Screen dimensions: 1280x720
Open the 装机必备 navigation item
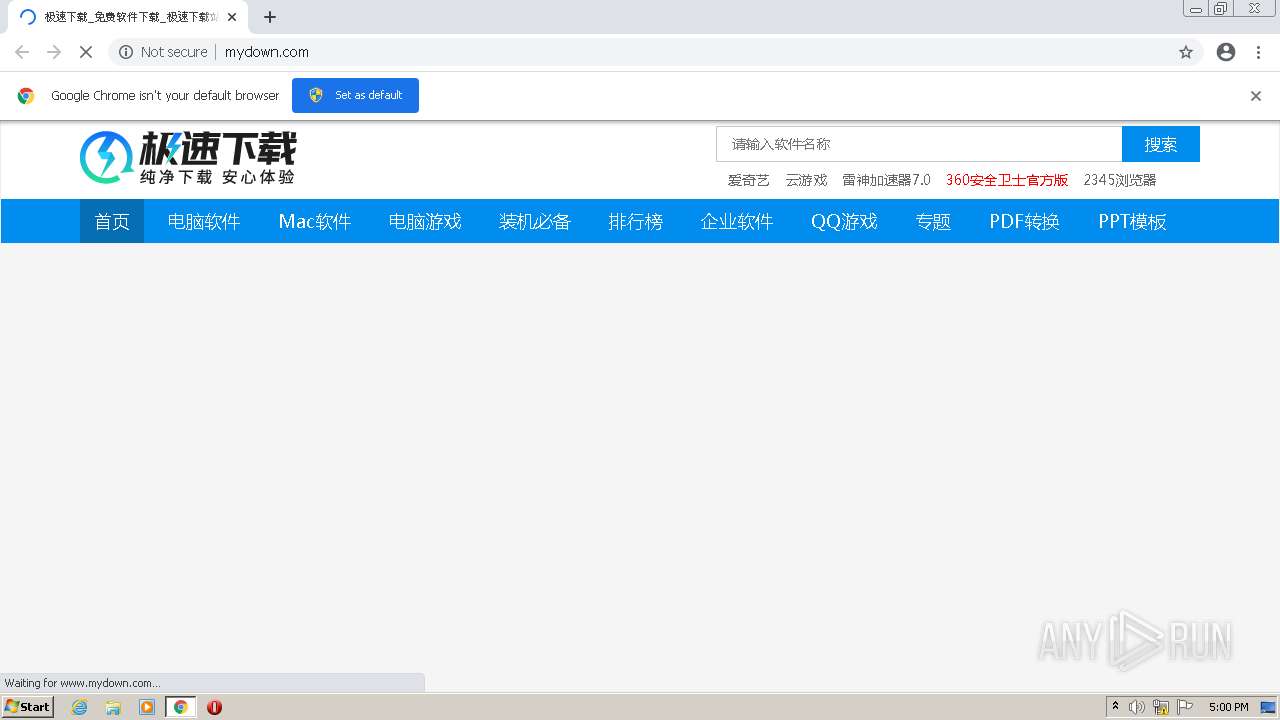(x=535, y=221)
